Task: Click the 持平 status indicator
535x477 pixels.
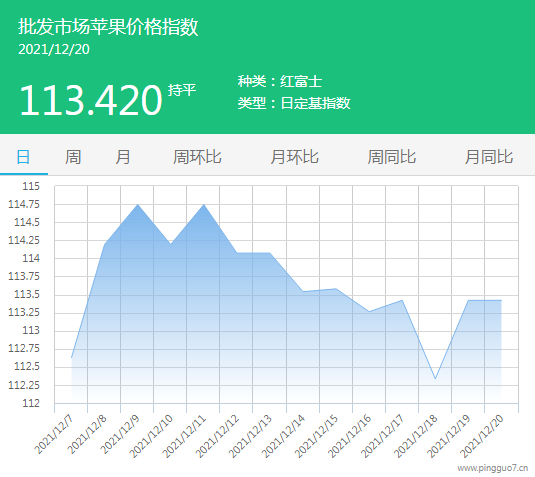Action: (x=182, y=90)
